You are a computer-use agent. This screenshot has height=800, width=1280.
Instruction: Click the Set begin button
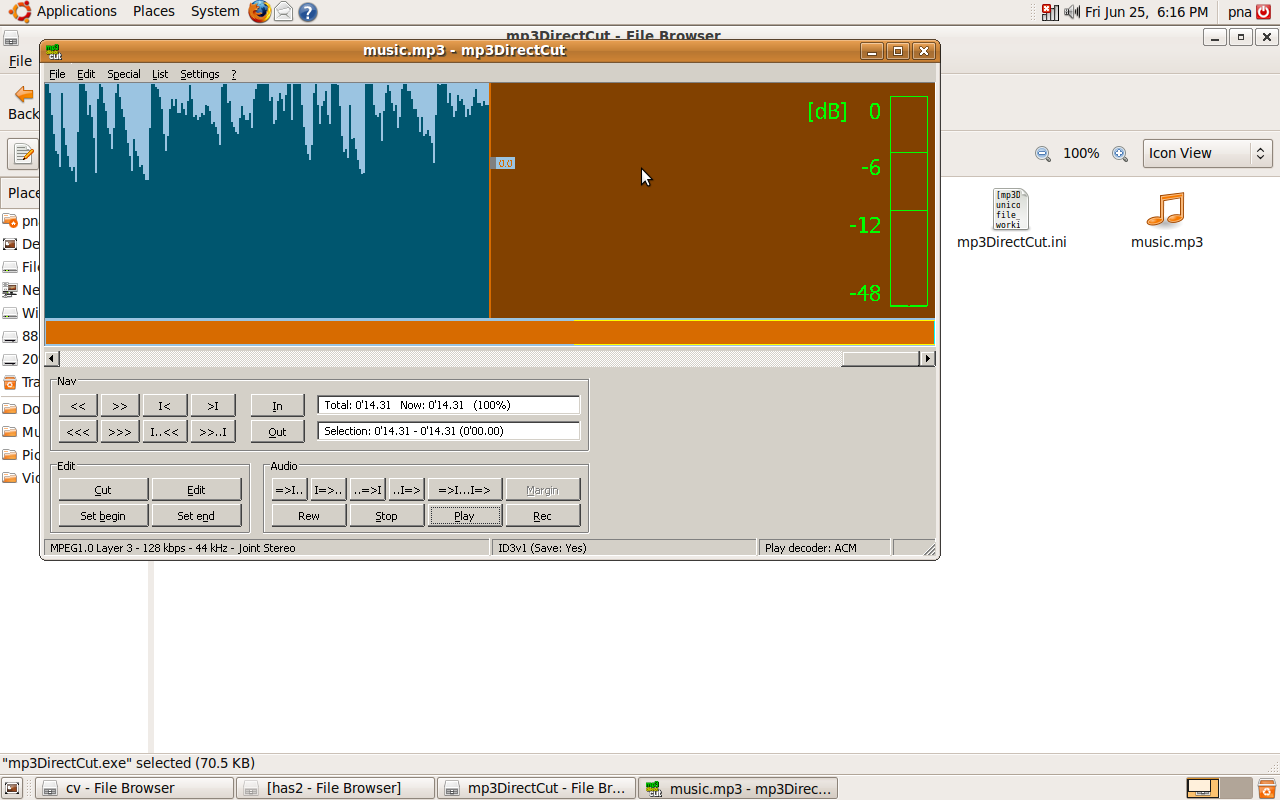point(102,515)
